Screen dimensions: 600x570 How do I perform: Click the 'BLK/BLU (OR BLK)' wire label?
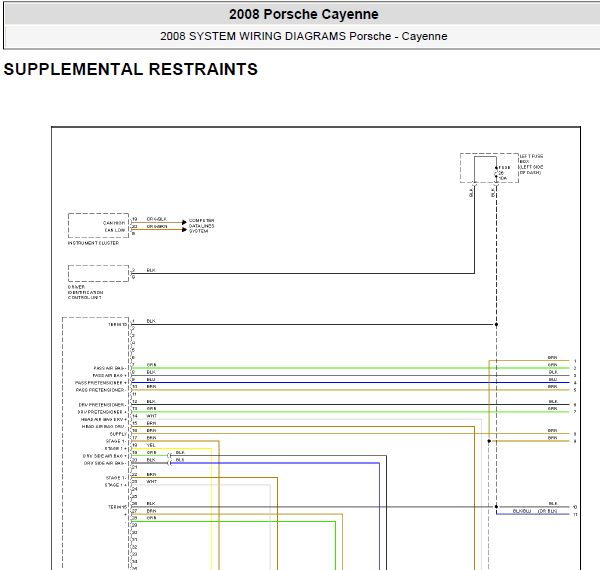pyautogui.click(x=535, y=511)
